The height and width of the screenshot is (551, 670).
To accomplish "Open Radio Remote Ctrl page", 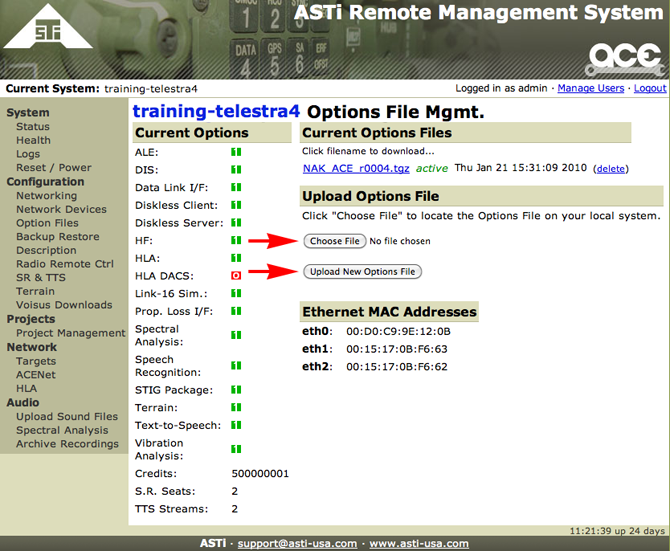I will click(65, 264).
